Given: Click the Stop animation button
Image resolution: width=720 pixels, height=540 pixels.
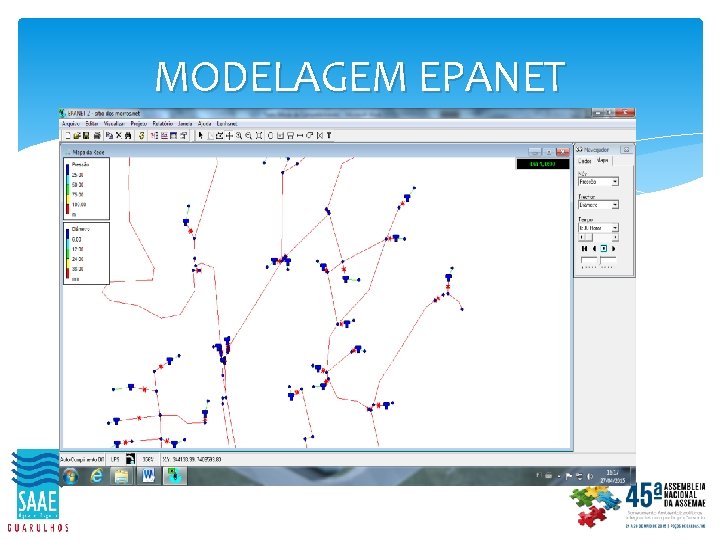Looking at the screenshot, I should (x=603, y=248).
